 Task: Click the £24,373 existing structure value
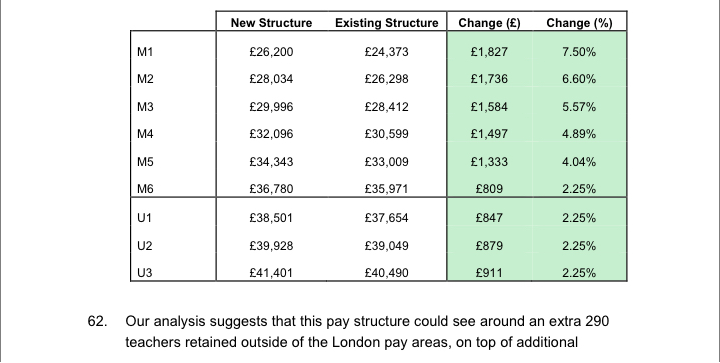pyautogui.click(x=387, y=52)
